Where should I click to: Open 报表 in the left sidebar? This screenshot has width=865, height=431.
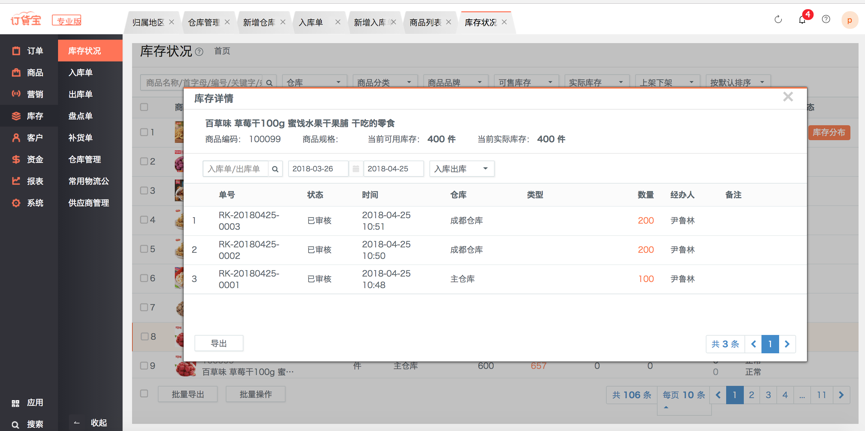tap(28, 181)
